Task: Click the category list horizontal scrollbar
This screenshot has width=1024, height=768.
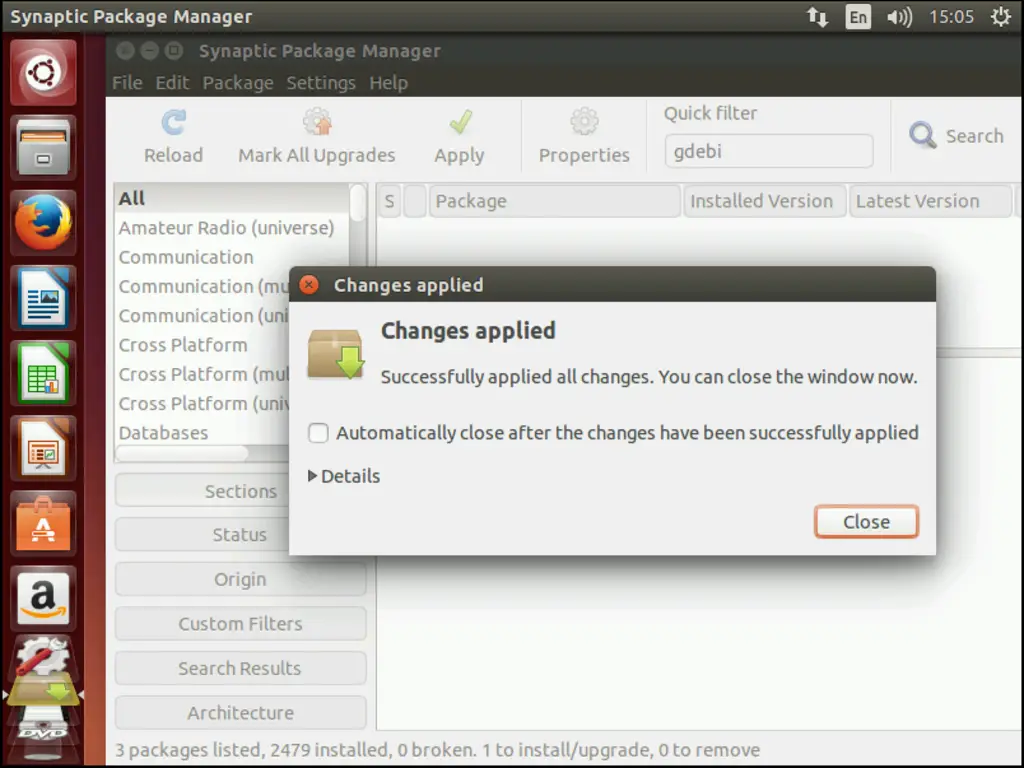Action: pos(182,453)
